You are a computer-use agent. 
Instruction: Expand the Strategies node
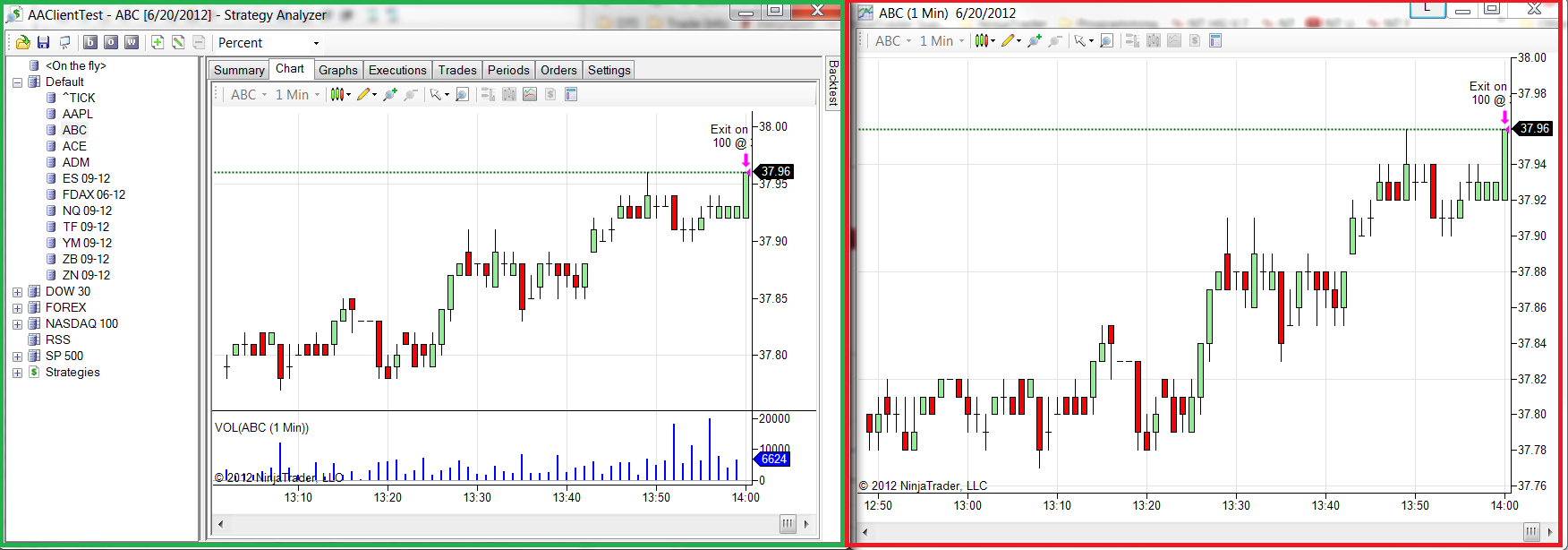17,372
